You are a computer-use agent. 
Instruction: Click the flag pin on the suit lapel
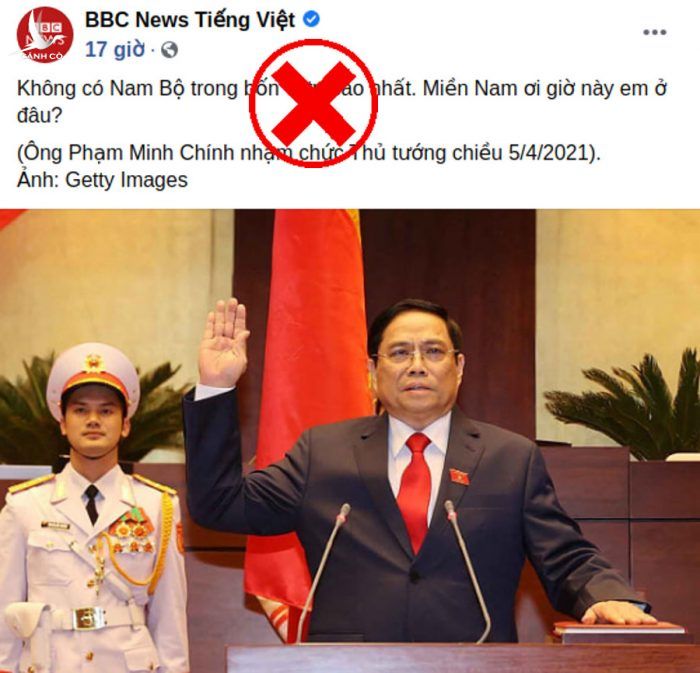(459, 476)
